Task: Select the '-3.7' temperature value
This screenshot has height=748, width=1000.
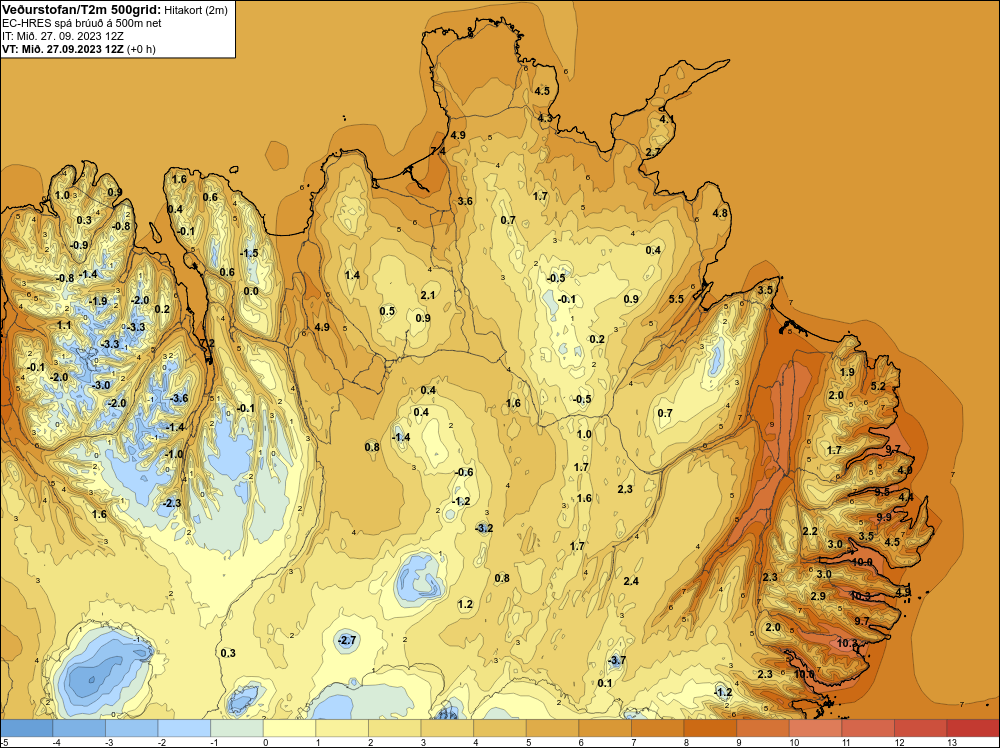Action: point(616,661)
